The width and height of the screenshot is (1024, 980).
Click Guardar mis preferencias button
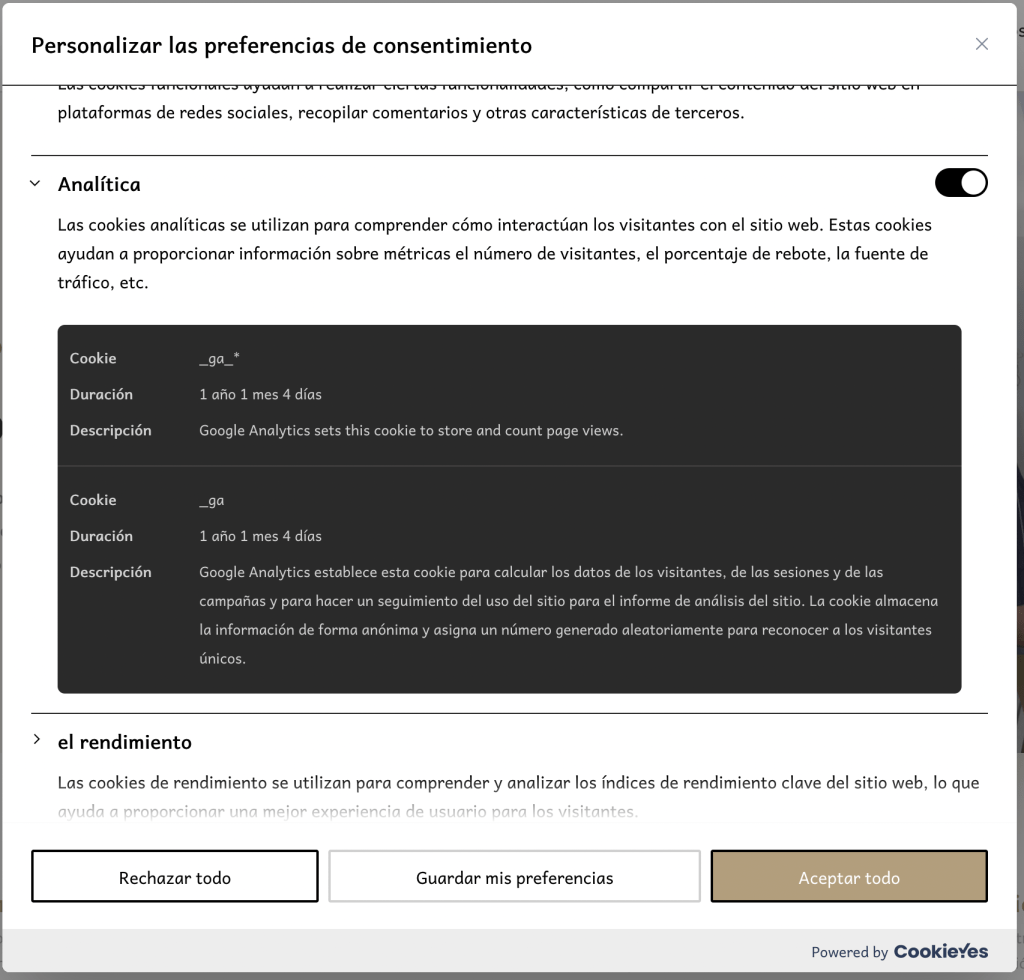pos(515,876)
